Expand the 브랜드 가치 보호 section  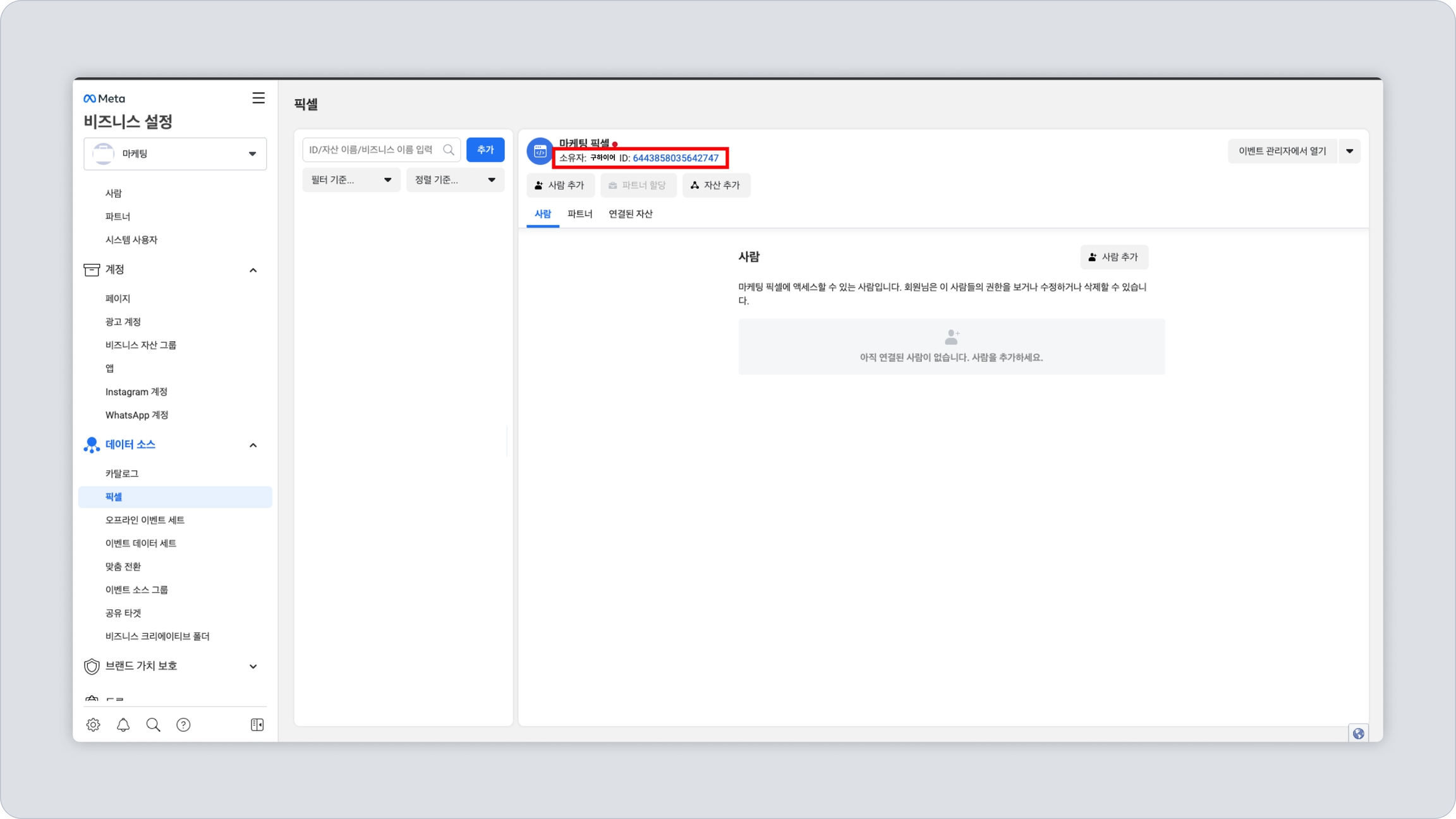pos(253,666)
